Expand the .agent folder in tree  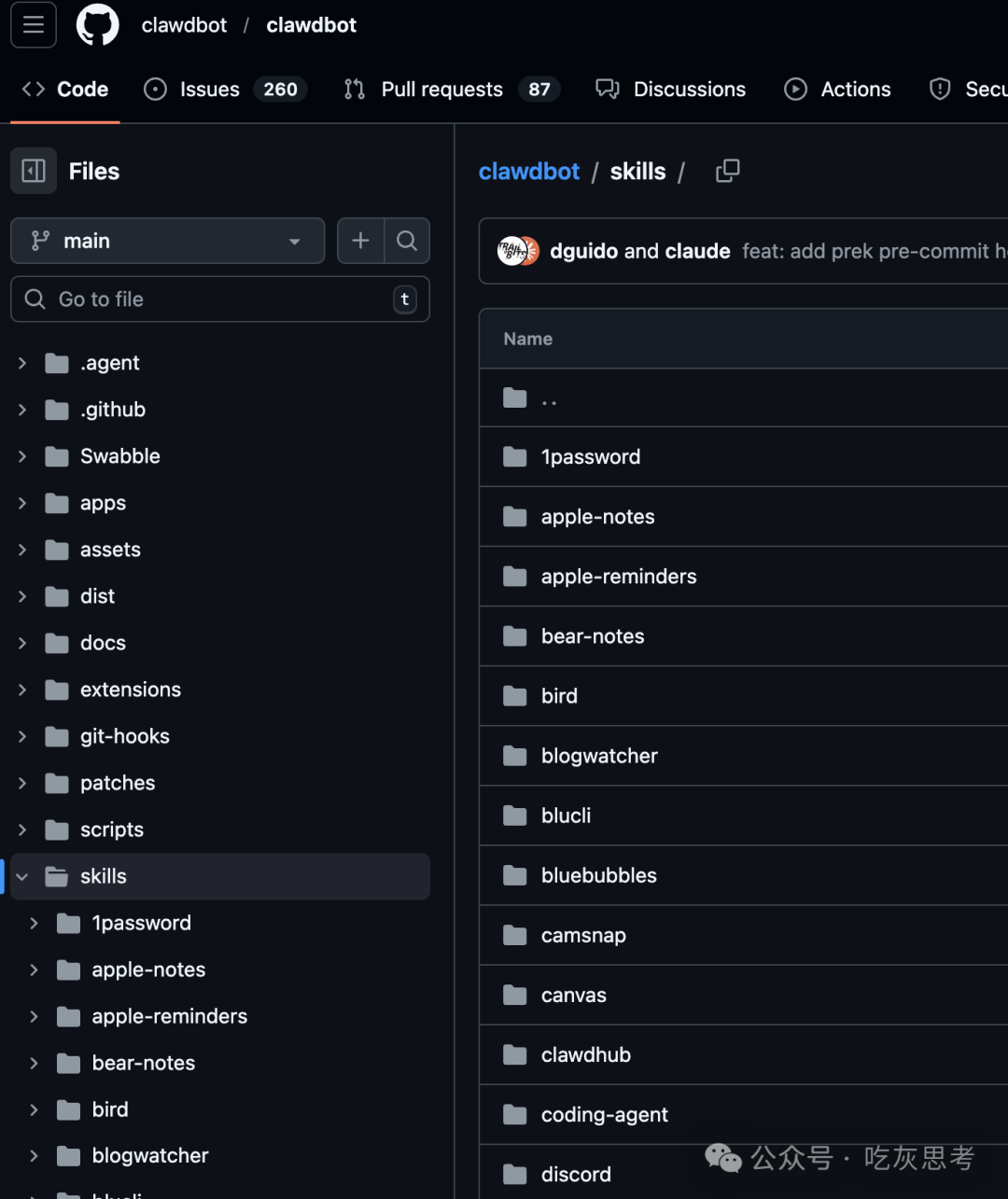tap(22, 363)
